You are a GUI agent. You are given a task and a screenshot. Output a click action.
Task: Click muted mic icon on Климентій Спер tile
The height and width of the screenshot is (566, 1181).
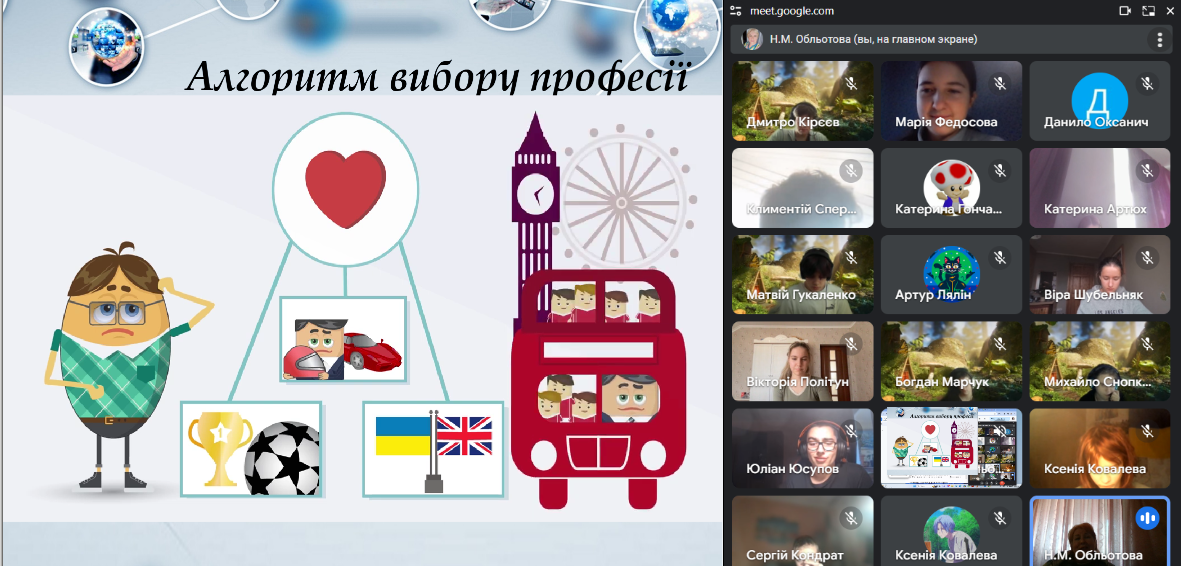pos(851,170)
